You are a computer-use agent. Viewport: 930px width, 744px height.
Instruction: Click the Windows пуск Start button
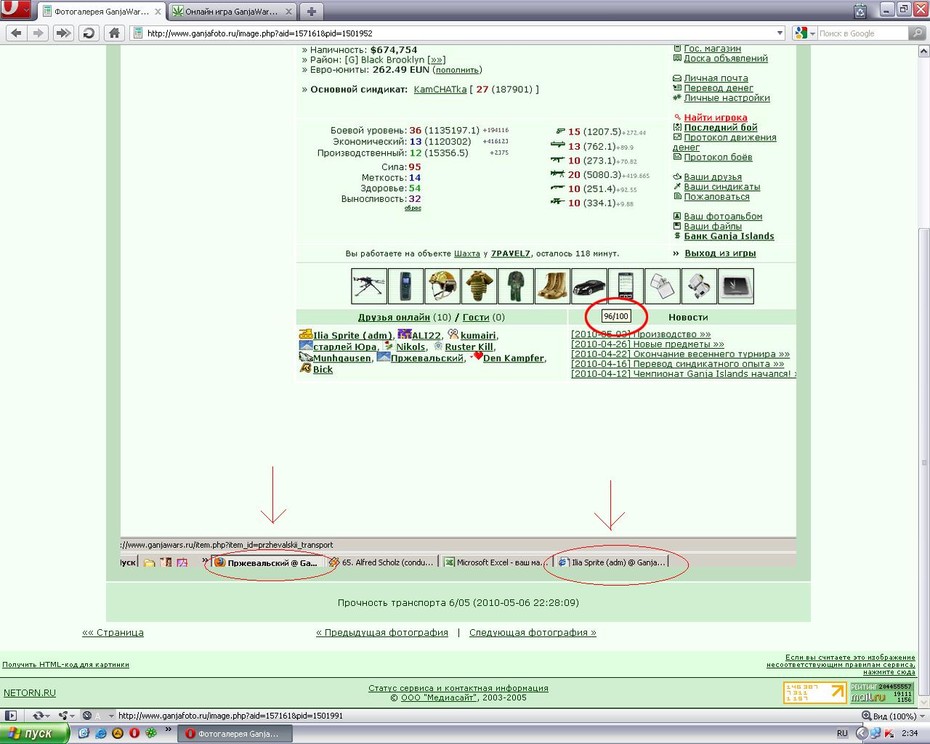coord(33,734)
